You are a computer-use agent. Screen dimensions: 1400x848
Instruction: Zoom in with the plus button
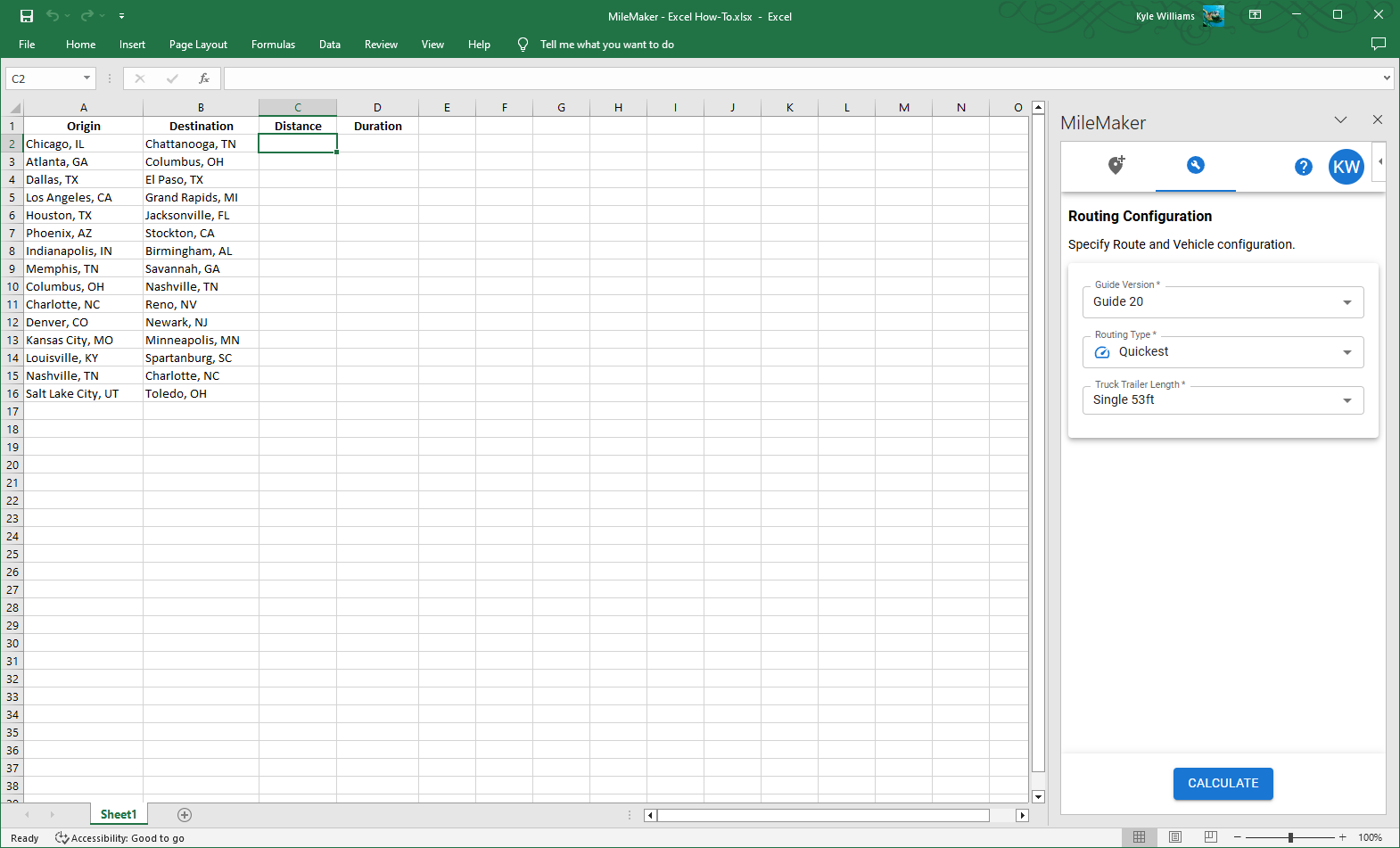[x=1343, y=837]
